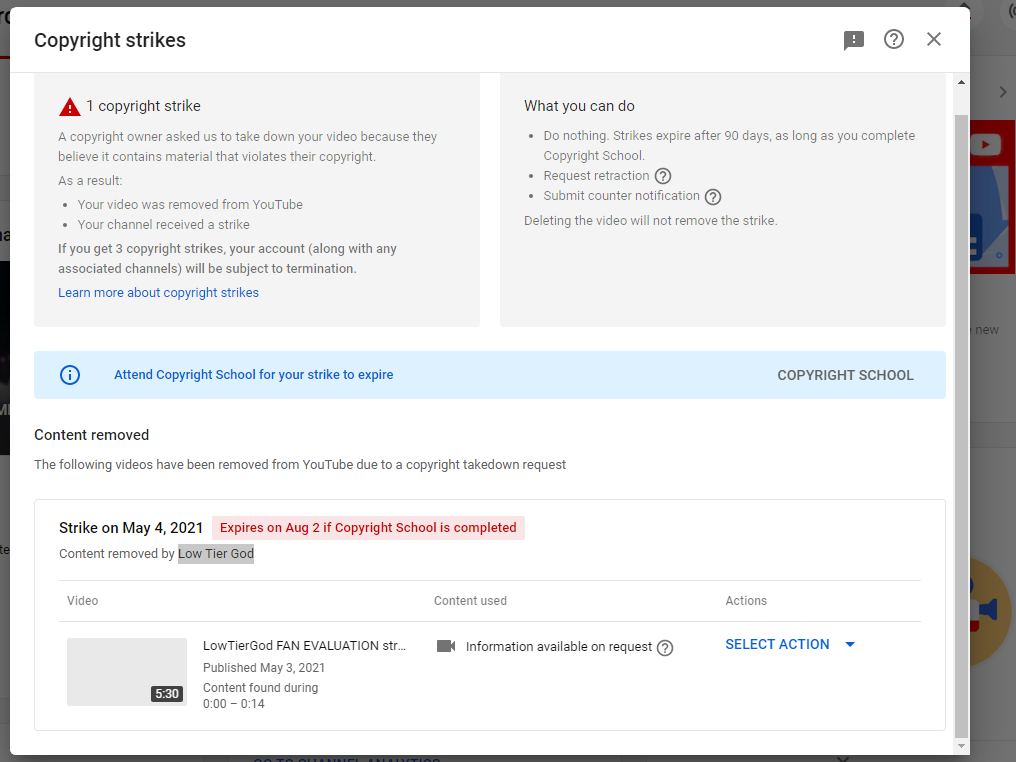This screenshot has width=1016, height=762.
Task: Click Attend Copyright School for your strike link
Action: point(253,375)
